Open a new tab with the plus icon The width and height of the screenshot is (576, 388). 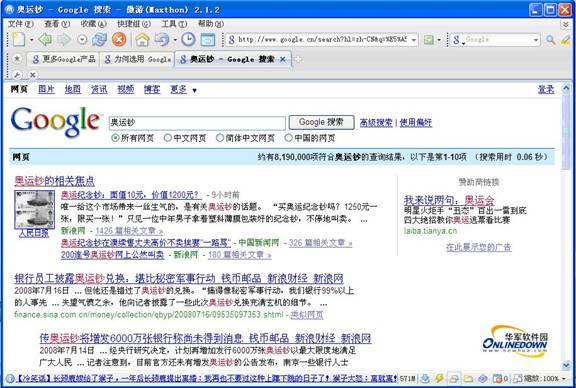coord(298,59)
